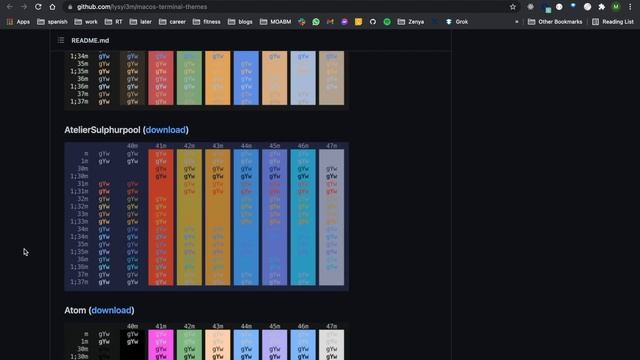
Task: Open the Slack bookmark icon
Action: tap(302, 22)
